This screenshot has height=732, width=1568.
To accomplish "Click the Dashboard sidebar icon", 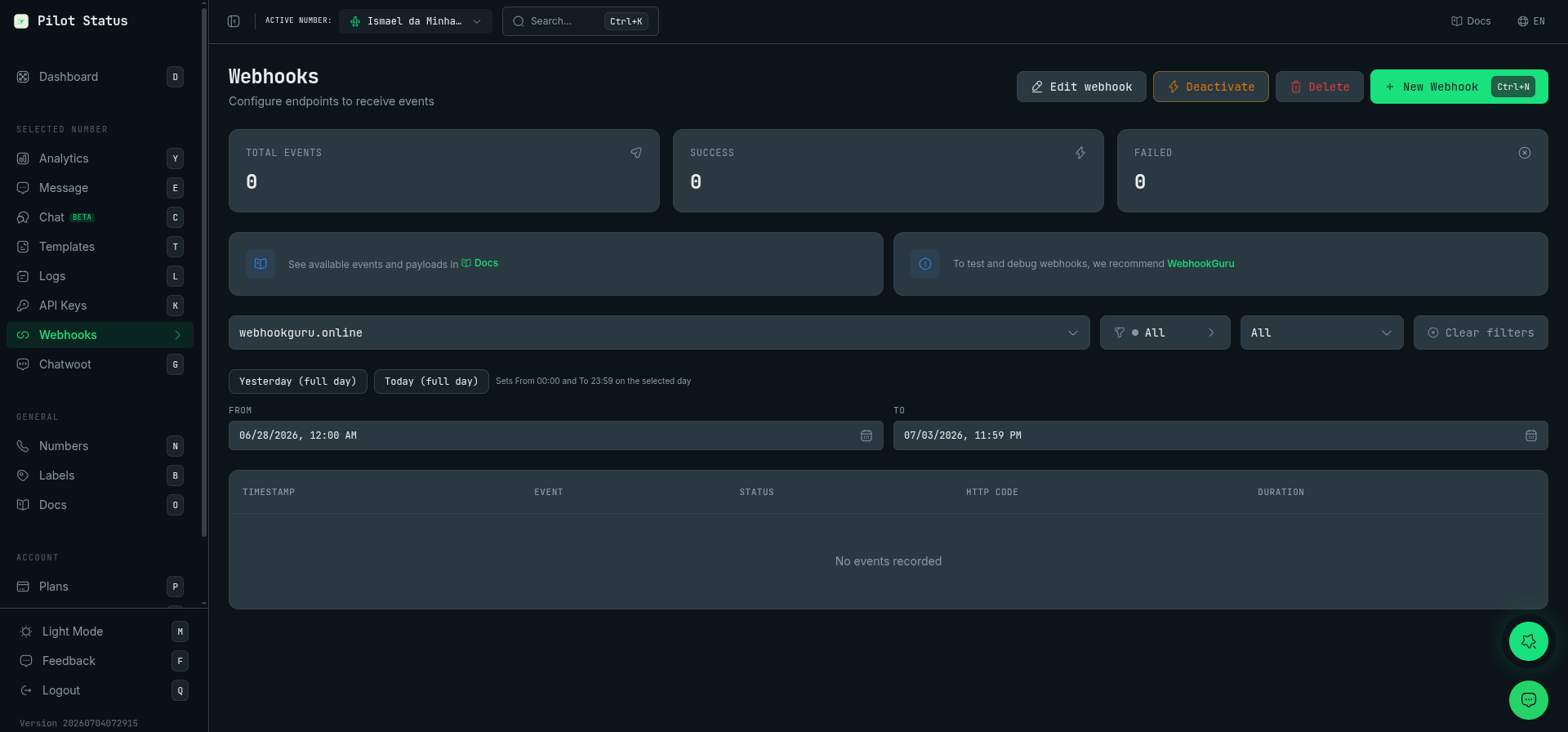I will (x=23, y=77).
